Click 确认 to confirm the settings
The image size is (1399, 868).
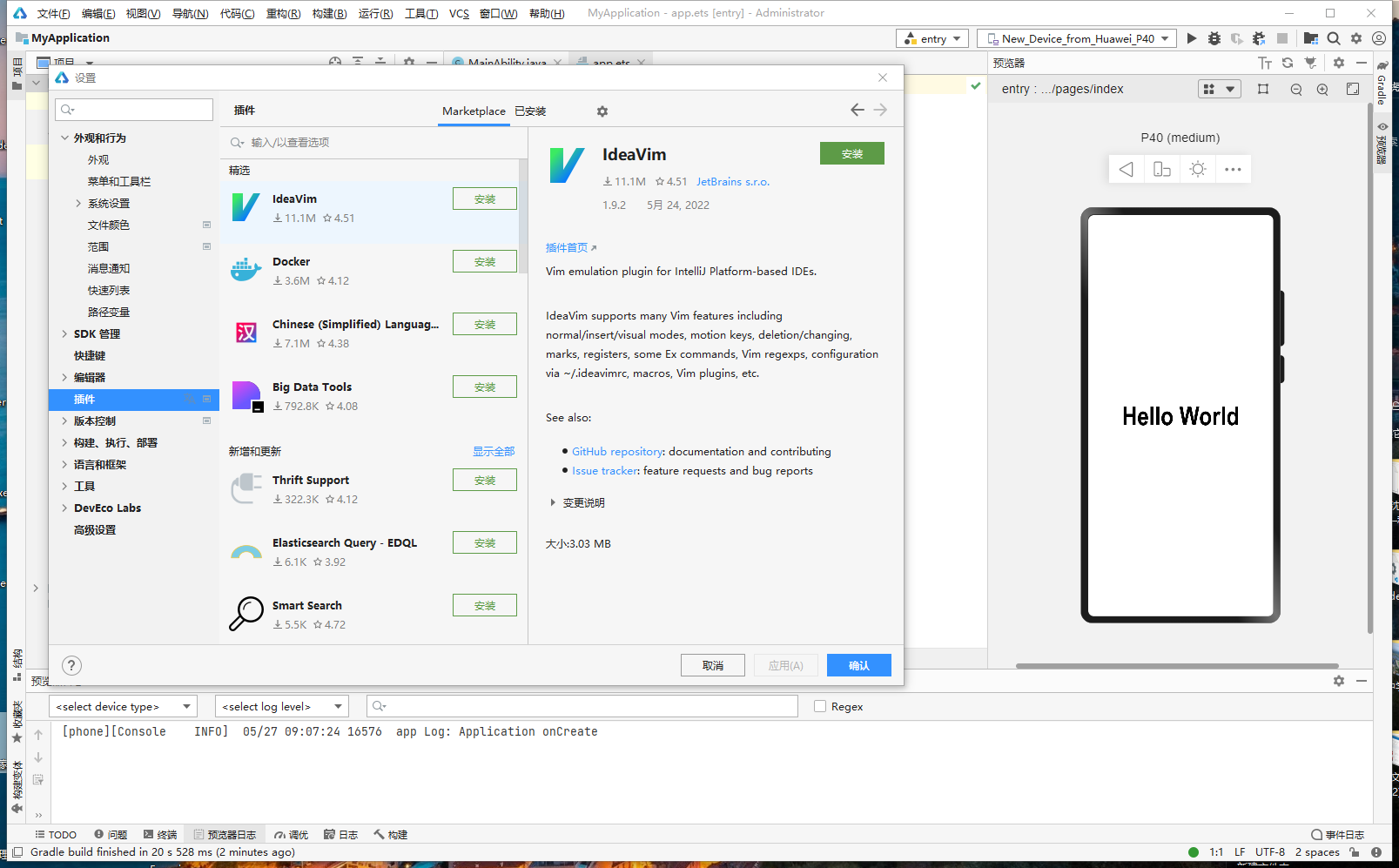(859, 665)
